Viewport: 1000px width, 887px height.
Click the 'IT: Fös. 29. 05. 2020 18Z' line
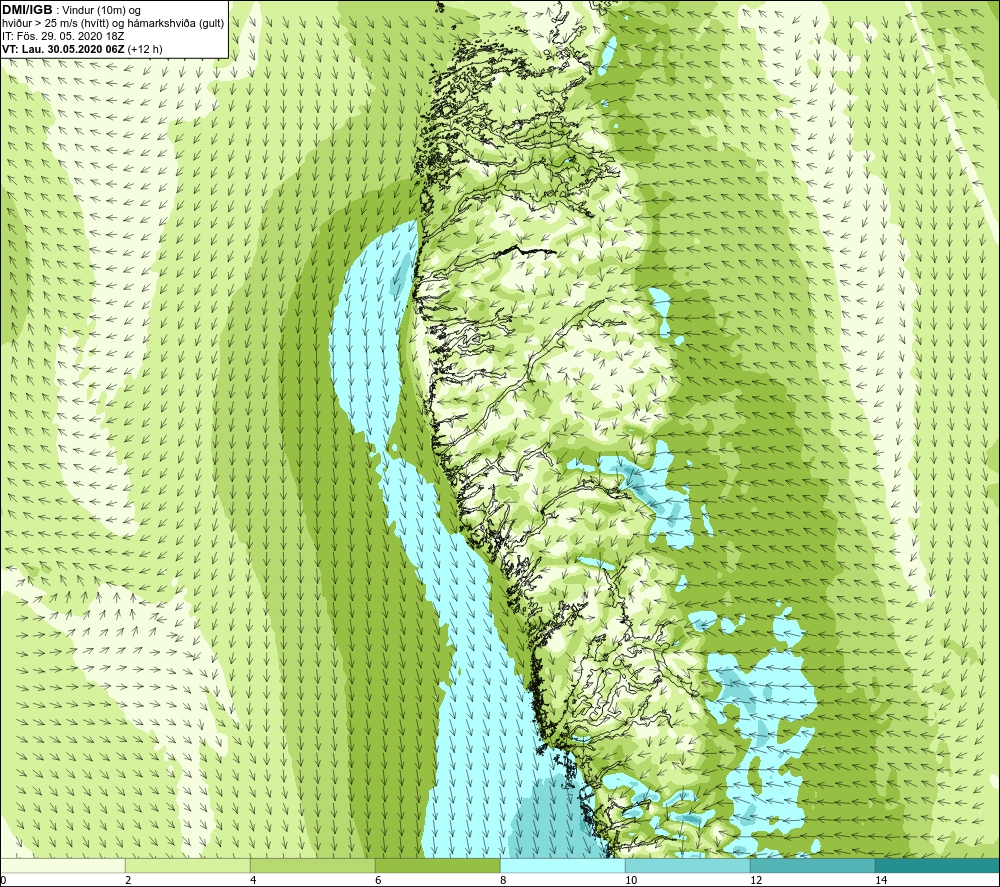(63, 36)
